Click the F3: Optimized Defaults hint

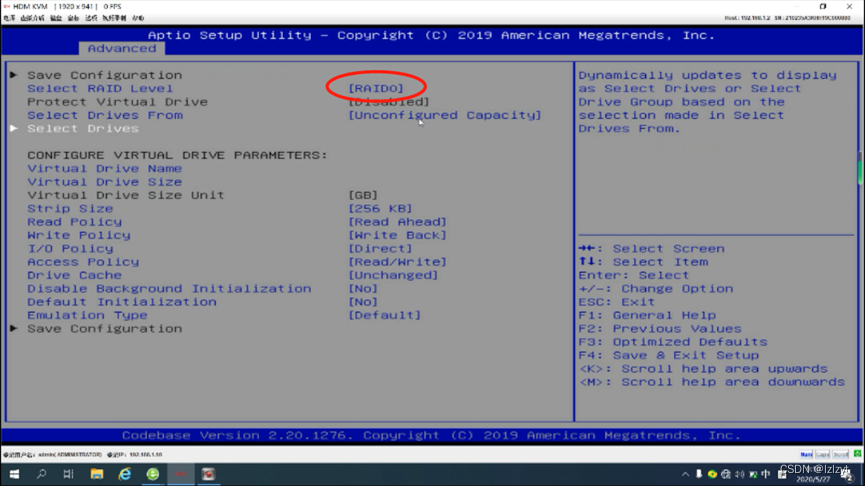[673, 342]
